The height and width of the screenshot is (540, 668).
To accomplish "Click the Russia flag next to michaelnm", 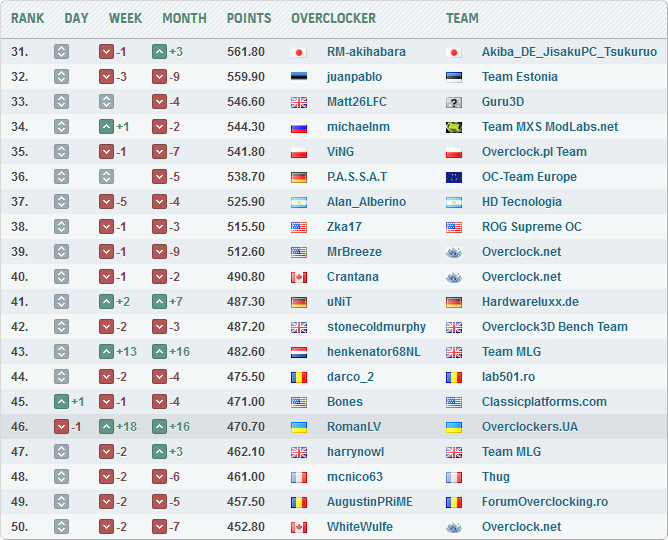I will coord(299,127).
